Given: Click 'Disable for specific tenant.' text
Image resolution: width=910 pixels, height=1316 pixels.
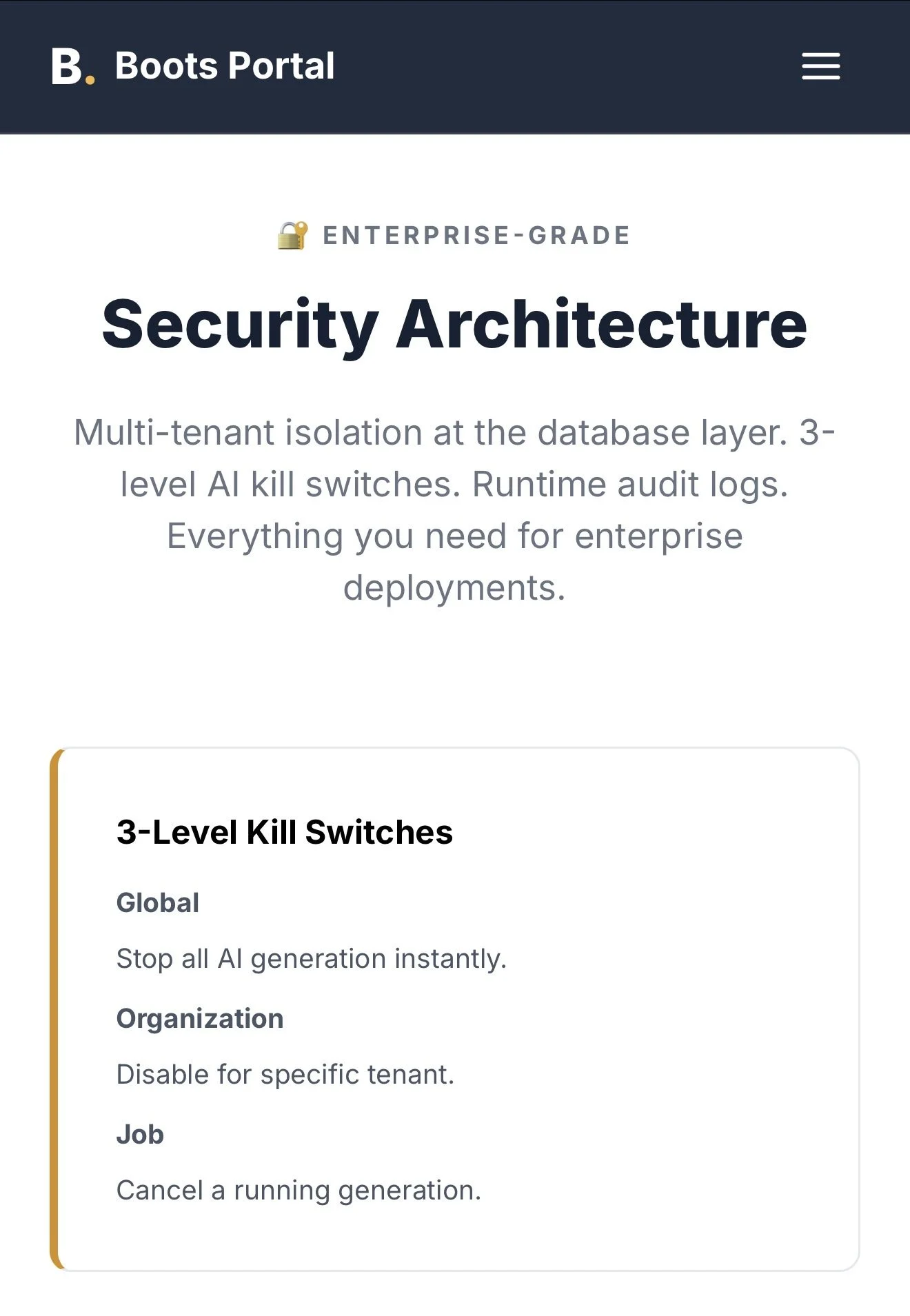Looking at the screenshot, I should (285, 1075).
